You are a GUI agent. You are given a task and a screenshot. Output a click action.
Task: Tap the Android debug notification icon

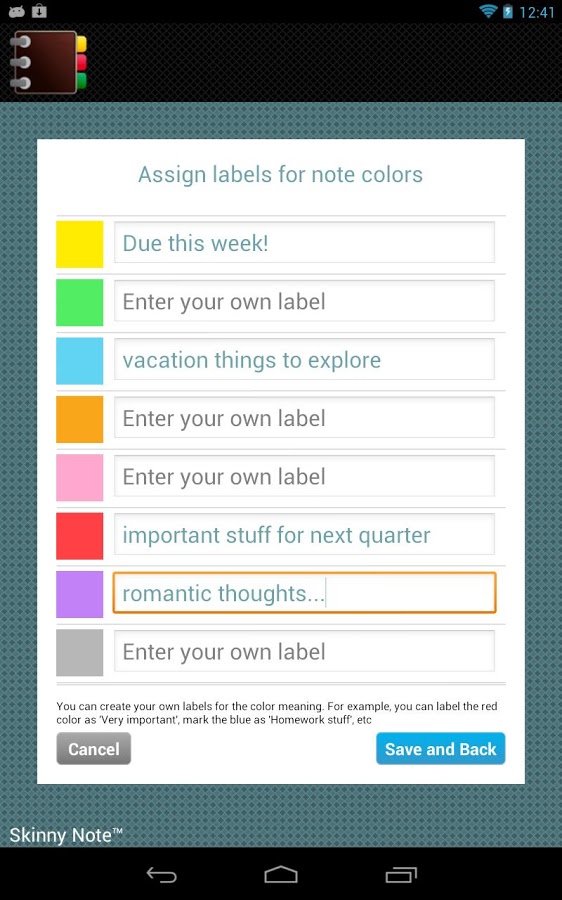point(17,11)
